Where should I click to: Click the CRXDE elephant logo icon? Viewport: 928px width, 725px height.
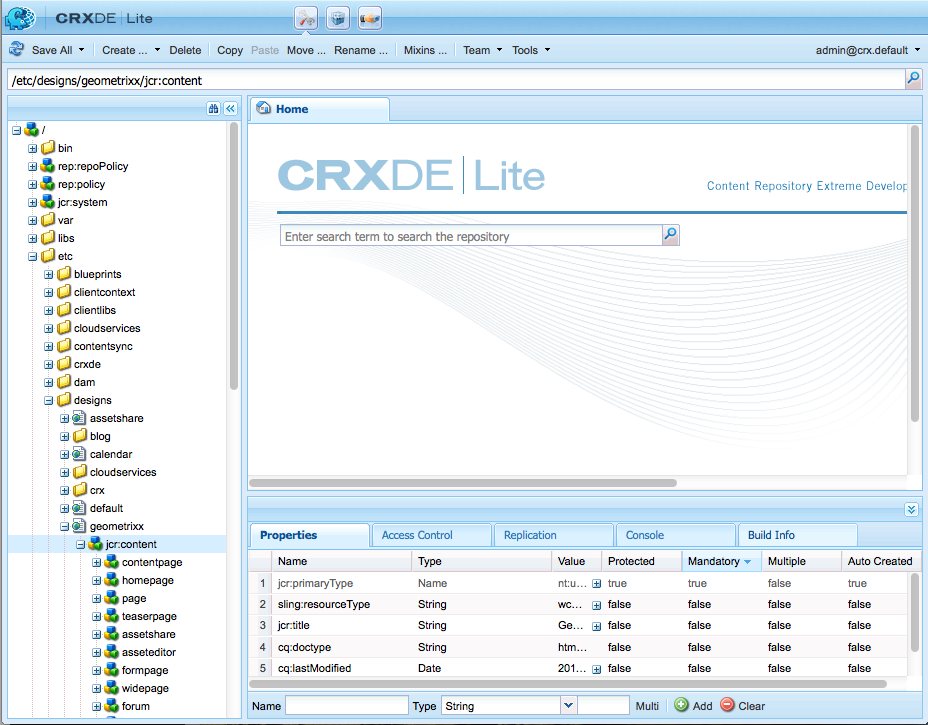(20, 18)
